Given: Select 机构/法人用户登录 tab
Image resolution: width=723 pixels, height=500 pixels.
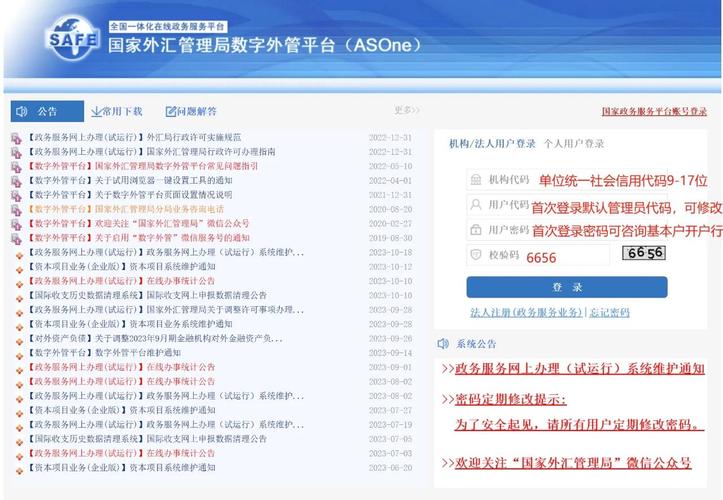Looking at the screenshot, I should [492, 143].
